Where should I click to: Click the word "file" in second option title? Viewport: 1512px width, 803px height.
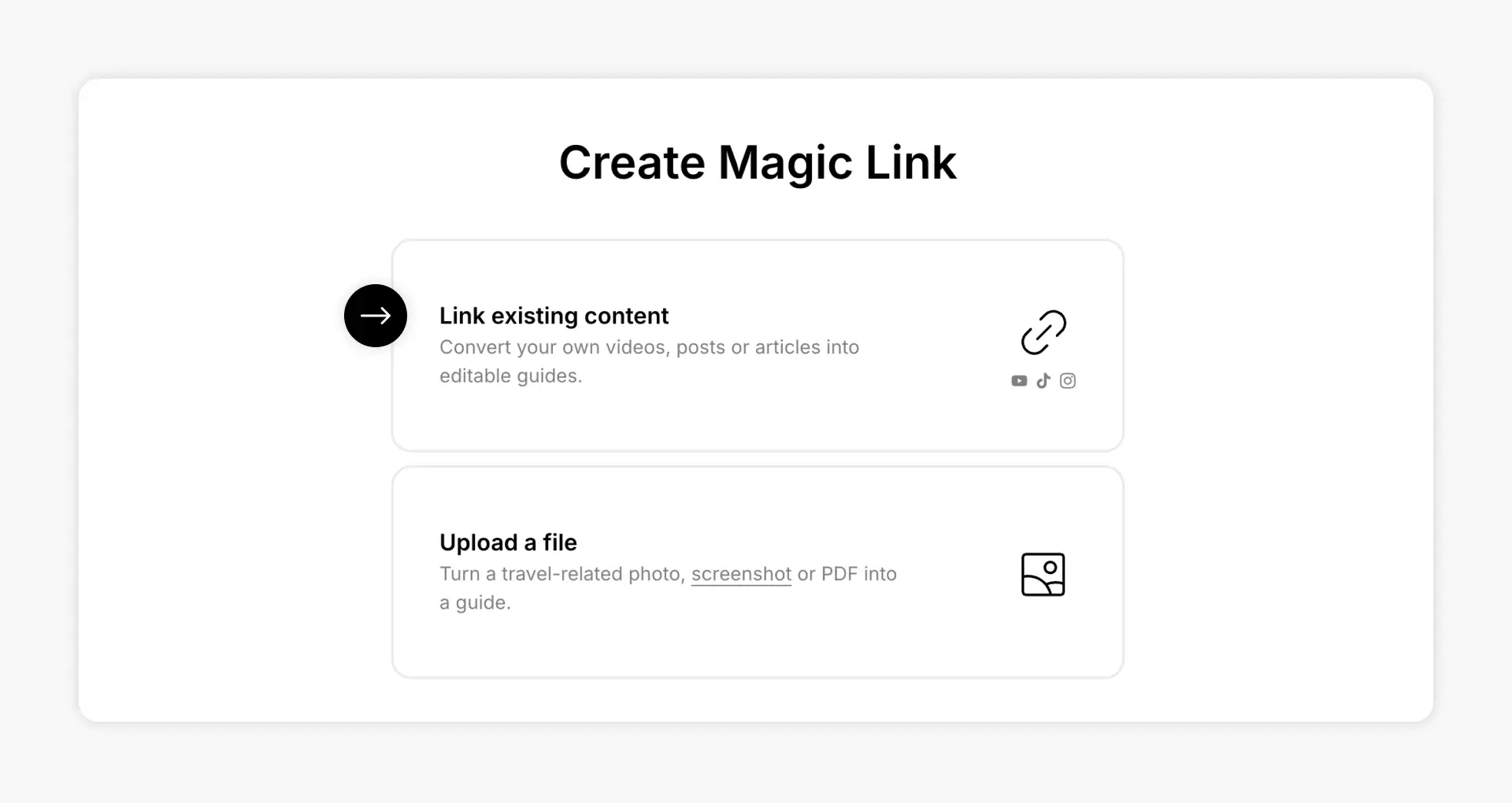560,542
